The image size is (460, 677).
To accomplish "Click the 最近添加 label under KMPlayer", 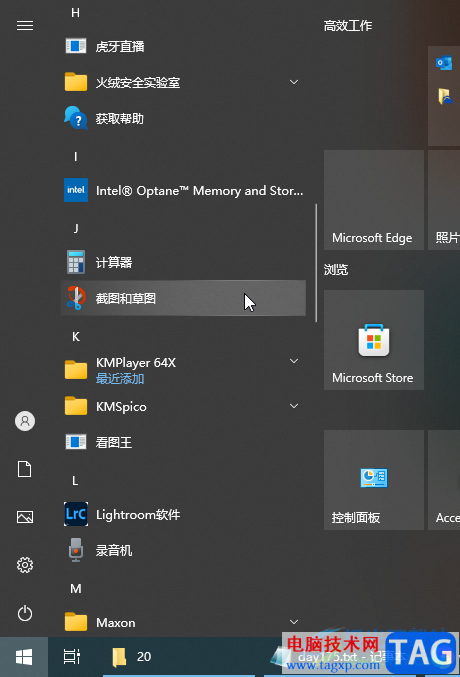I will point(120,379).
